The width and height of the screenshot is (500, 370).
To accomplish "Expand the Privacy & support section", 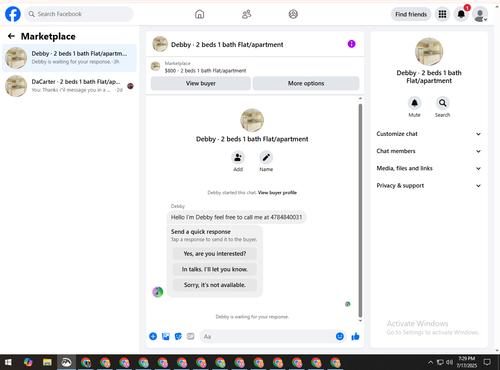I will [429, 186].
